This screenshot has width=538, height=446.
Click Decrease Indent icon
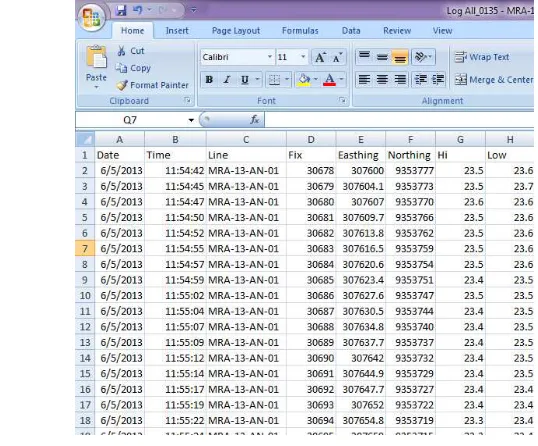point(421,80)
